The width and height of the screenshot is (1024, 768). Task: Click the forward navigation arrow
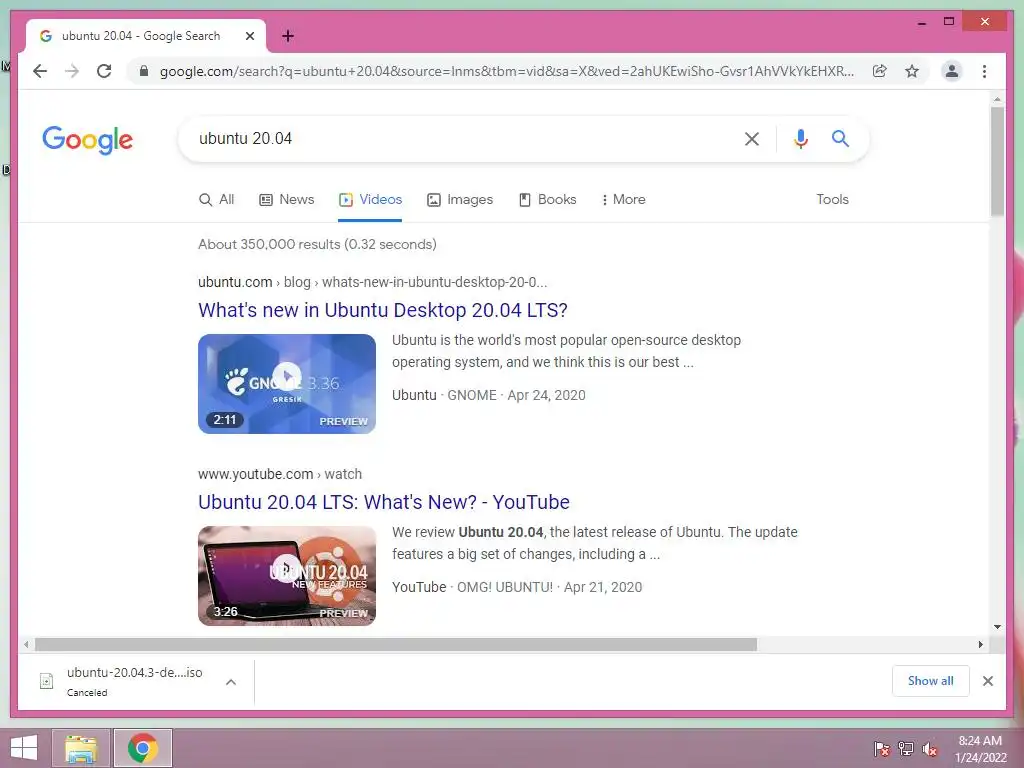(x=72, y=71)
